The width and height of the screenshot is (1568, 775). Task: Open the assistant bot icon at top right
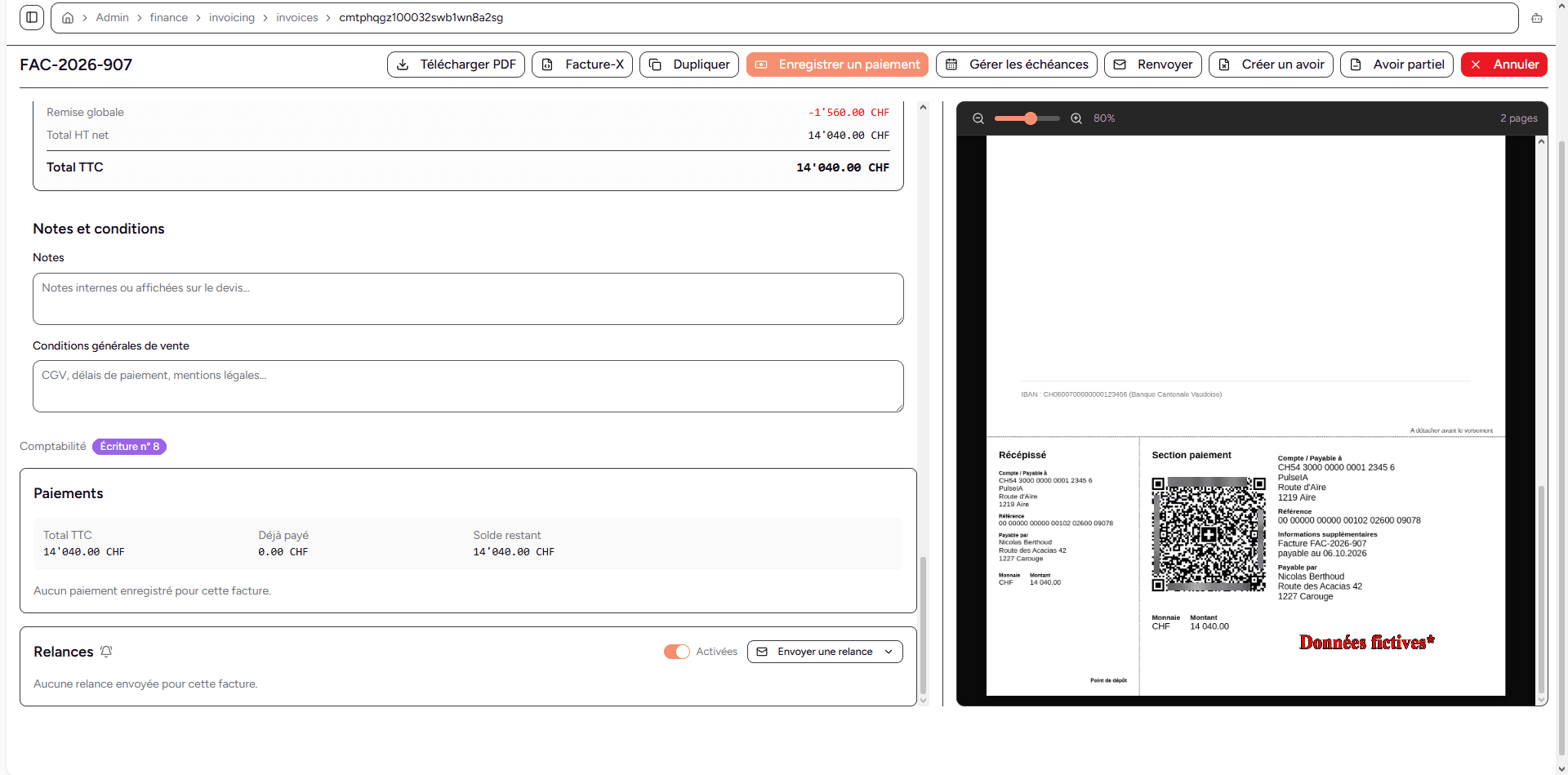1537,18
